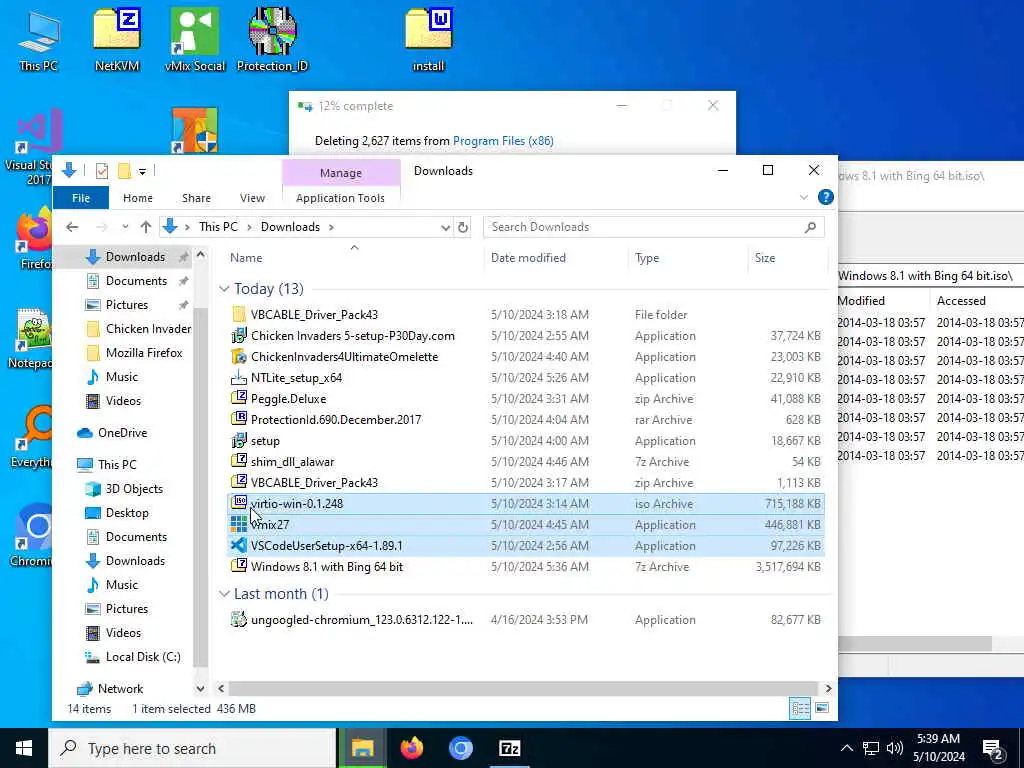Screen dimensions: 1024x768
Task: Open the Application Tools tab
Action: coord(340,198)
